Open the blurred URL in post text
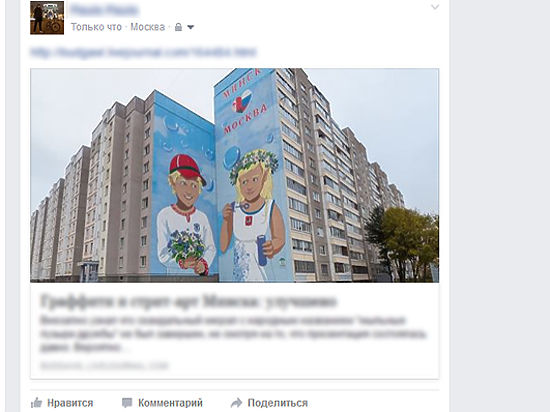550x412 pixels. (143, 52)
